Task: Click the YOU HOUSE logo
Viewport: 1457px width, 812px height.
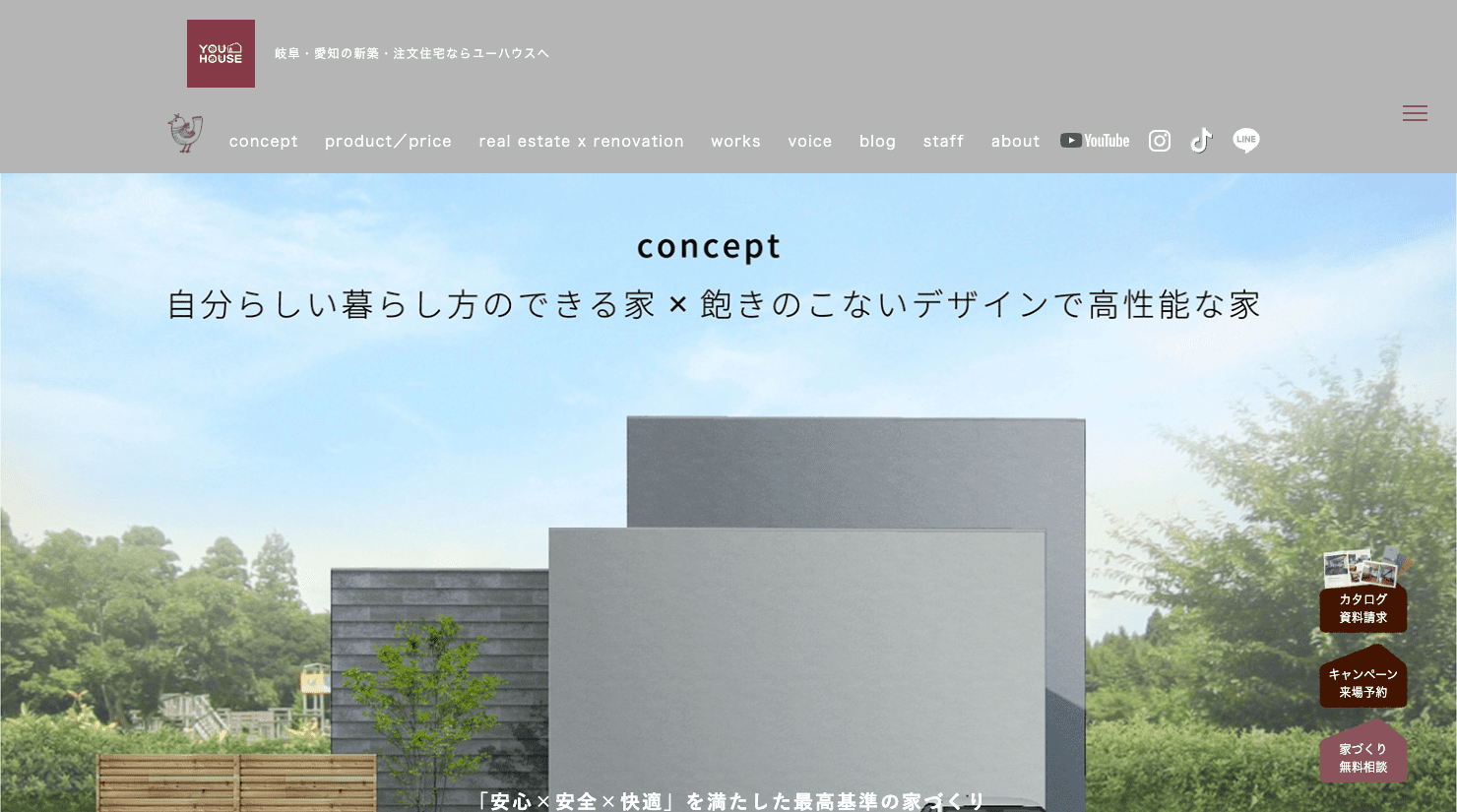Action: (221, 53)
